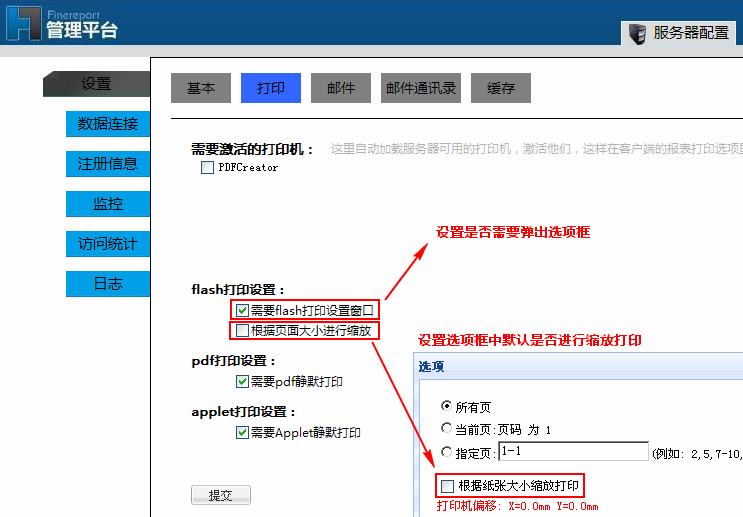Open the 邮件 tab
The height and width of the screenshot is (517, 743).
click(x=341, y=88)
